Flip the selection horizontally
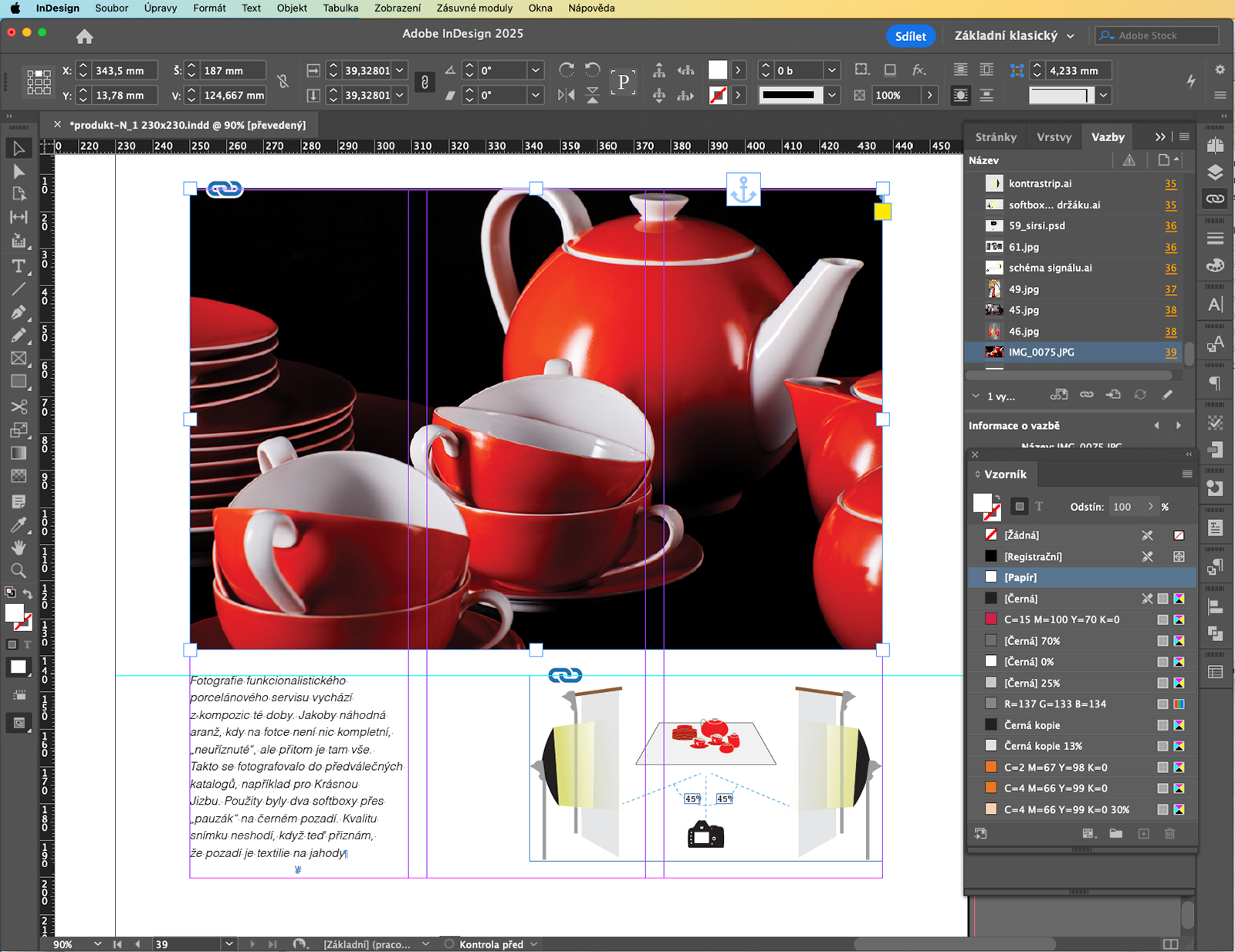This screenshot has width=1235, height=952. point(567,95)
